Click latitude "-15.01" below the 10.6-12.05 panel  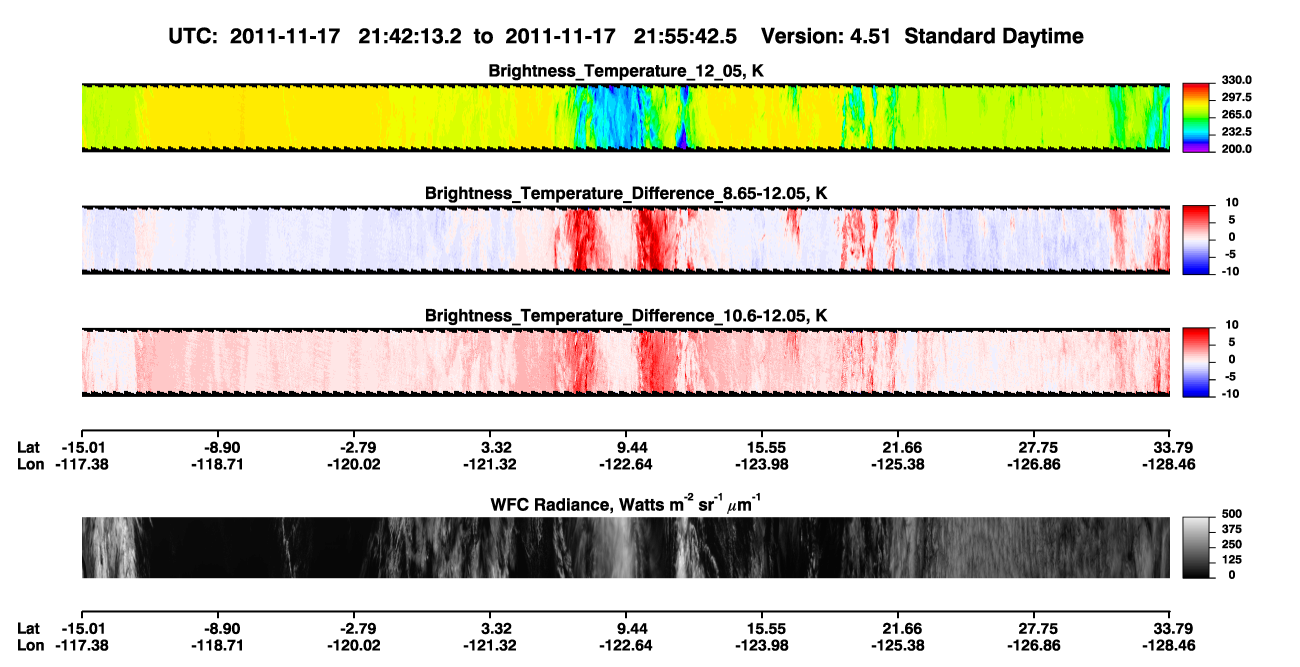(x=86, y=448)
